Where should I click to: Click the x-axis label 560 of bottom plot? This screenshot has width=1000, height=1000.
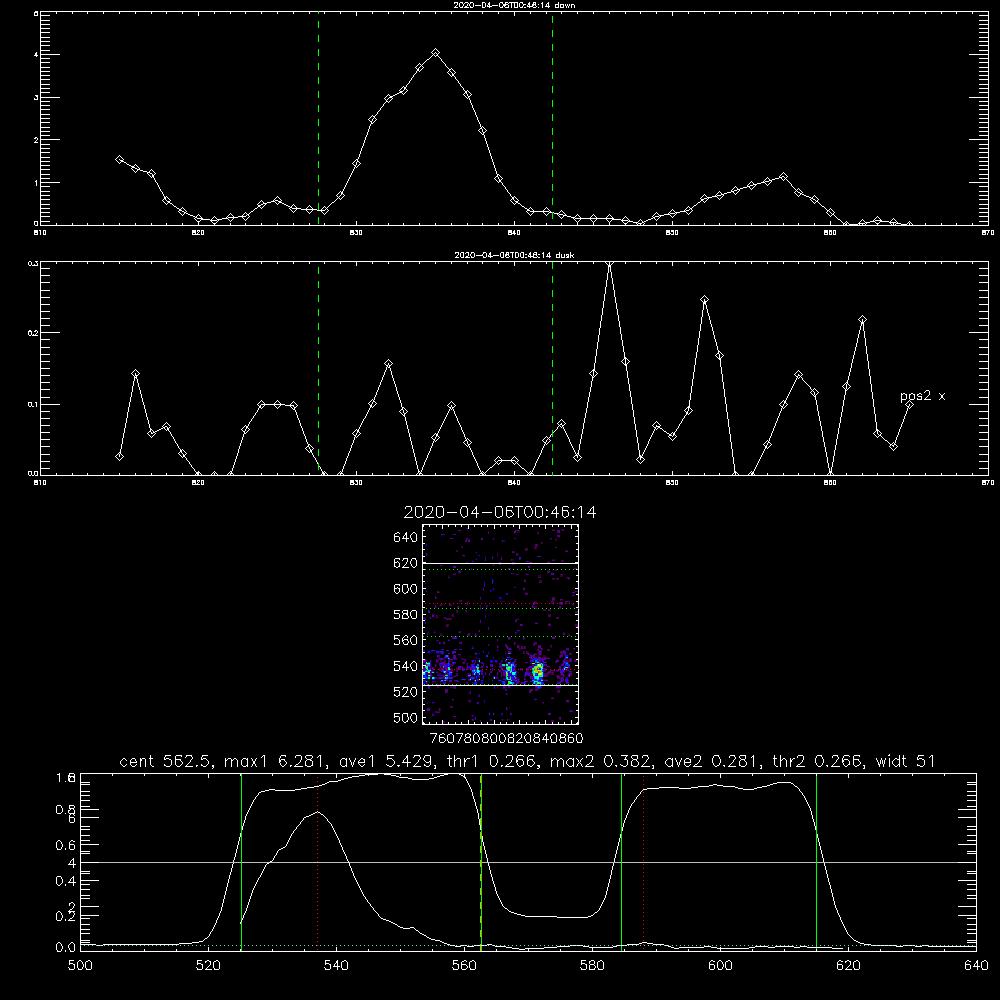tap(464, 966)
